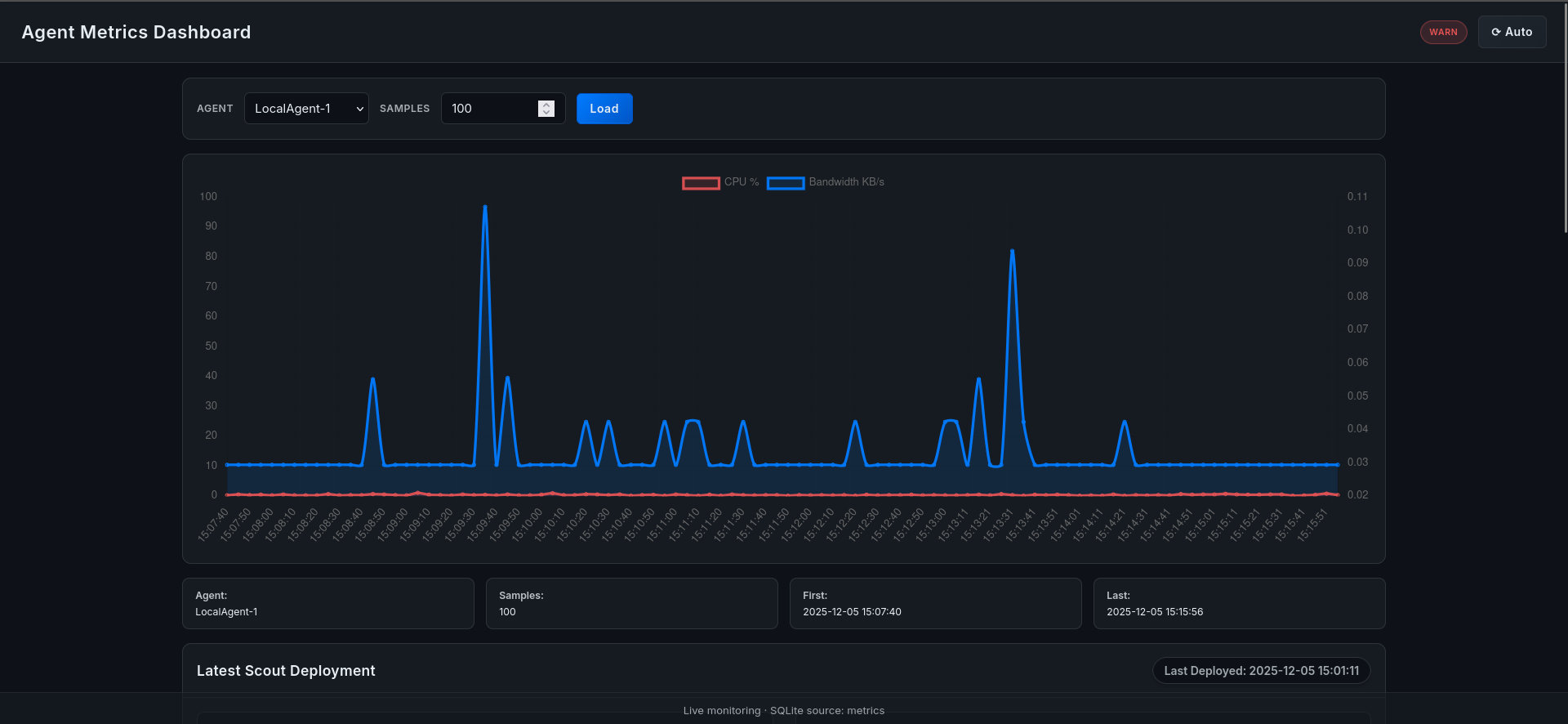
Task: Select the Agent: LocalAgent-1 info card
Action: (x=327, y=604)
